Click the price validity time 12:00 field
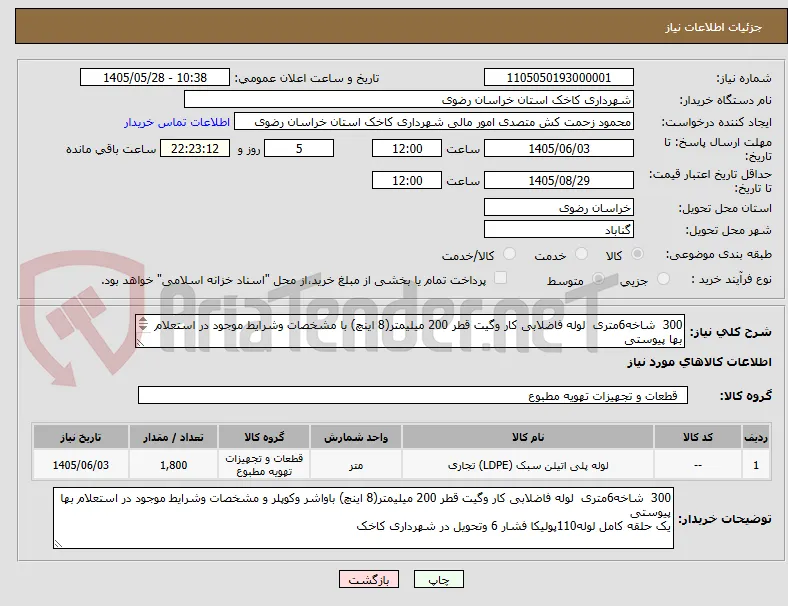Image resolution: width=788 pixels, height=606 pixels. (x=407, y=180)
